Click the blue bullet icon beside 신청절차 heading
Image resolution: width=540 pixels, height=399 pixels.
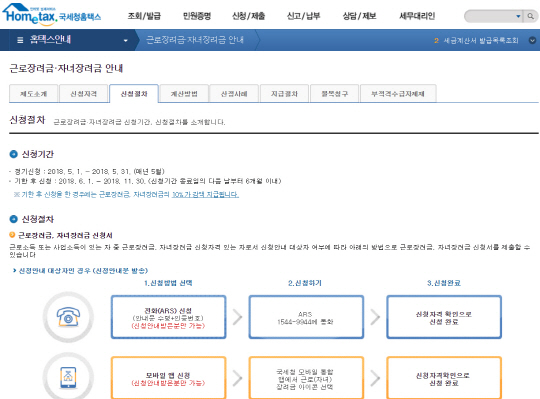coord(13,219)
